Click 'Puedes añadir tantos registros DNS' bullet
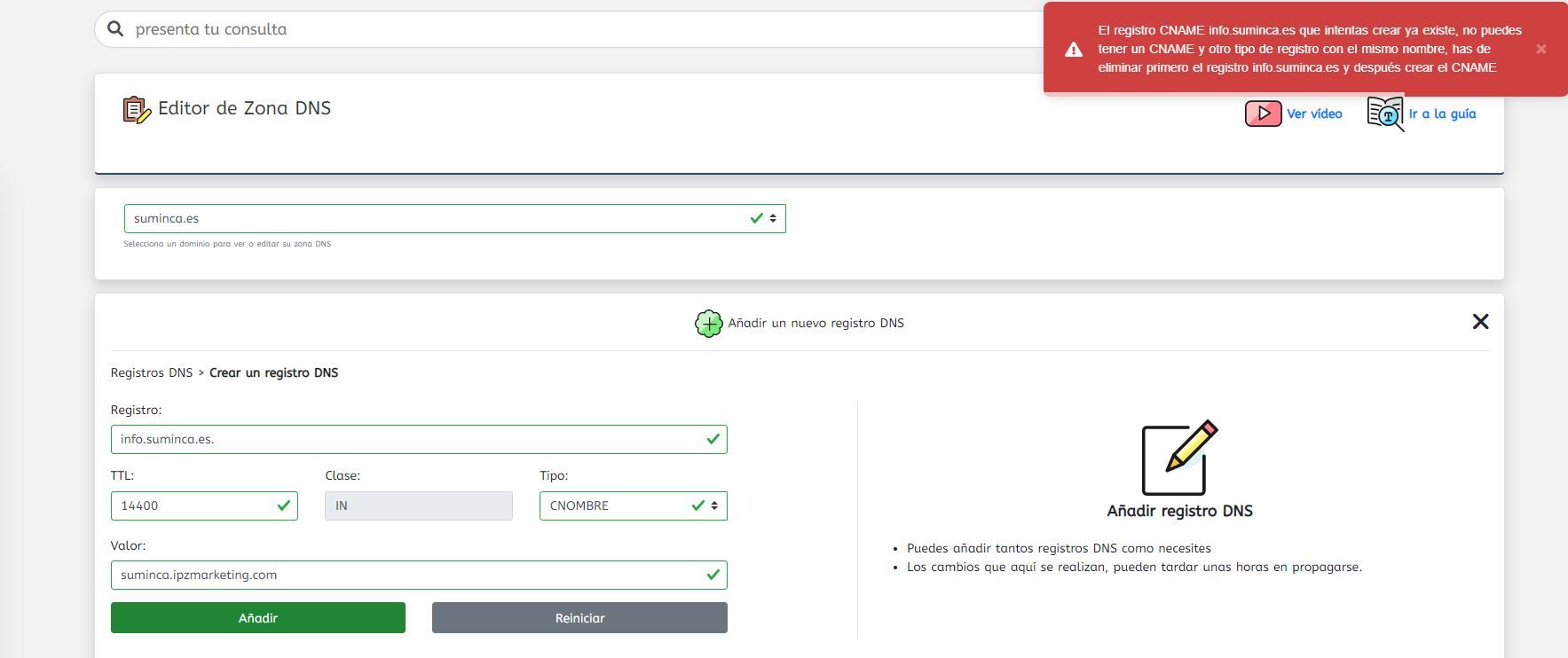 point(1059,548)
